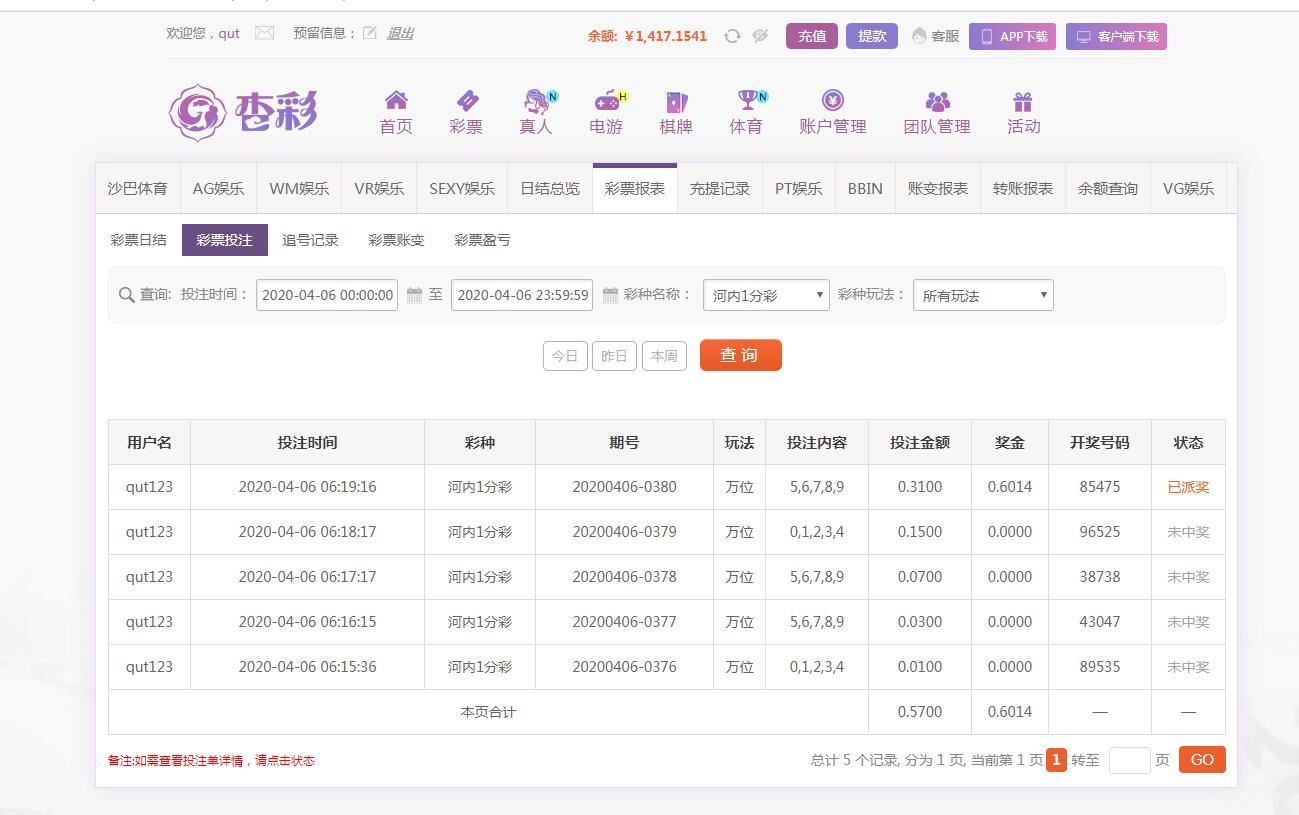Screen dimensions: 1299x815
Task: Open the 活动 gift box icon
Action: (1022, 101)
